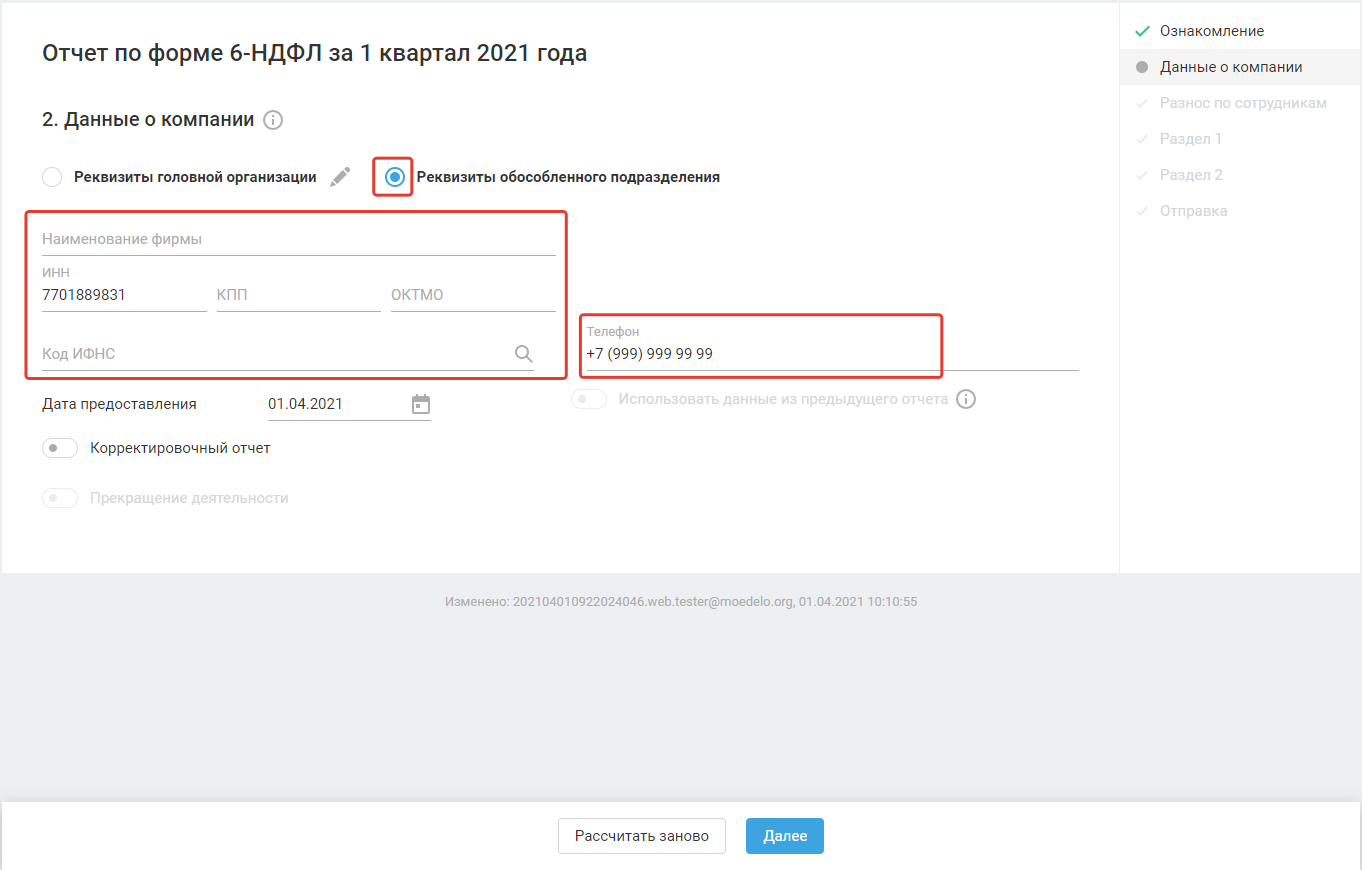
Task: Click the report title for 6-НДФЛ
Action: pyautogui.click(x=315, y=53)
